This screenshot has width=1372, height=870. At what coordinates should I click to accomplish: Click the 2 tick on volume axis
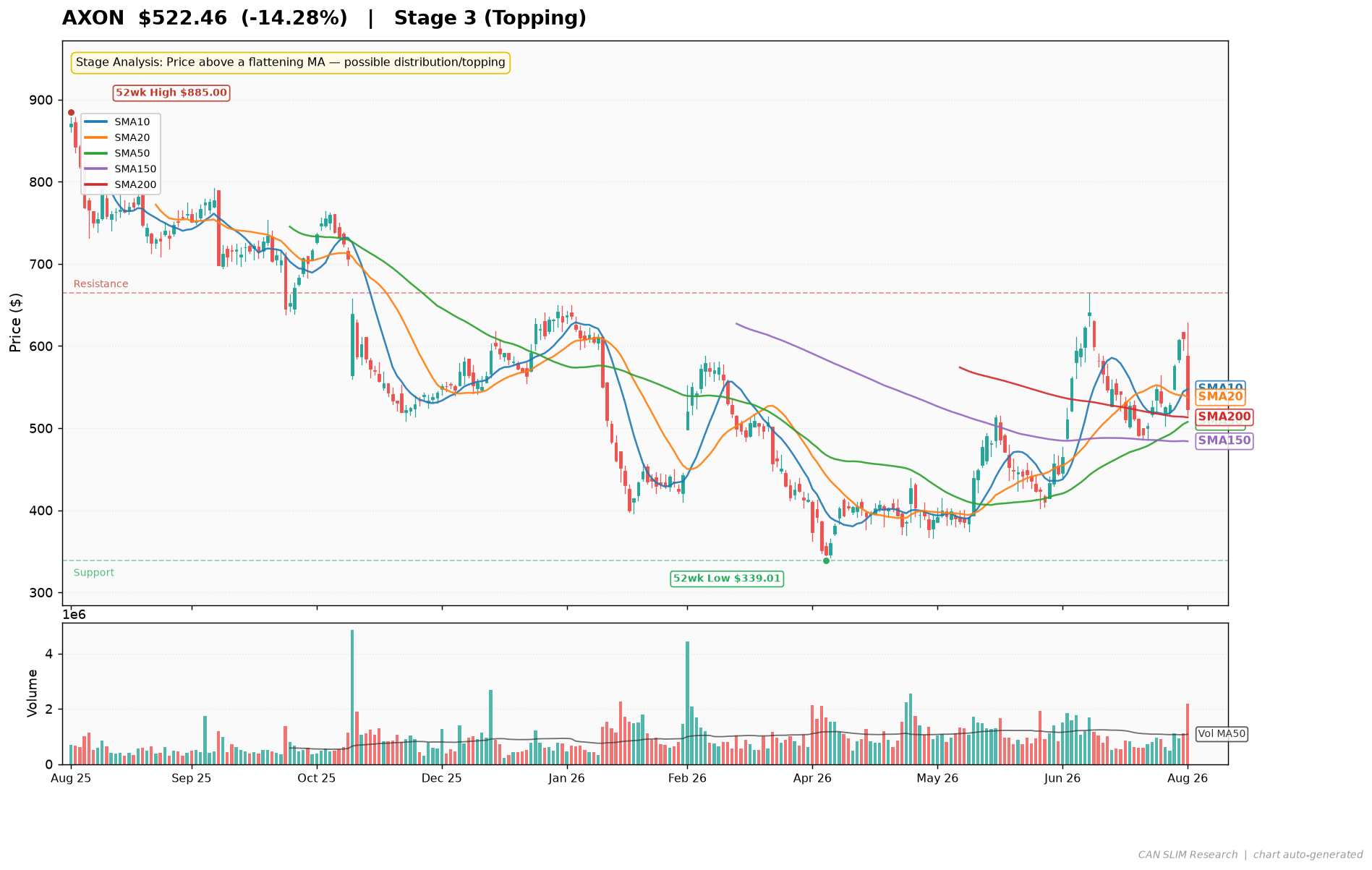tap(51, 709)
